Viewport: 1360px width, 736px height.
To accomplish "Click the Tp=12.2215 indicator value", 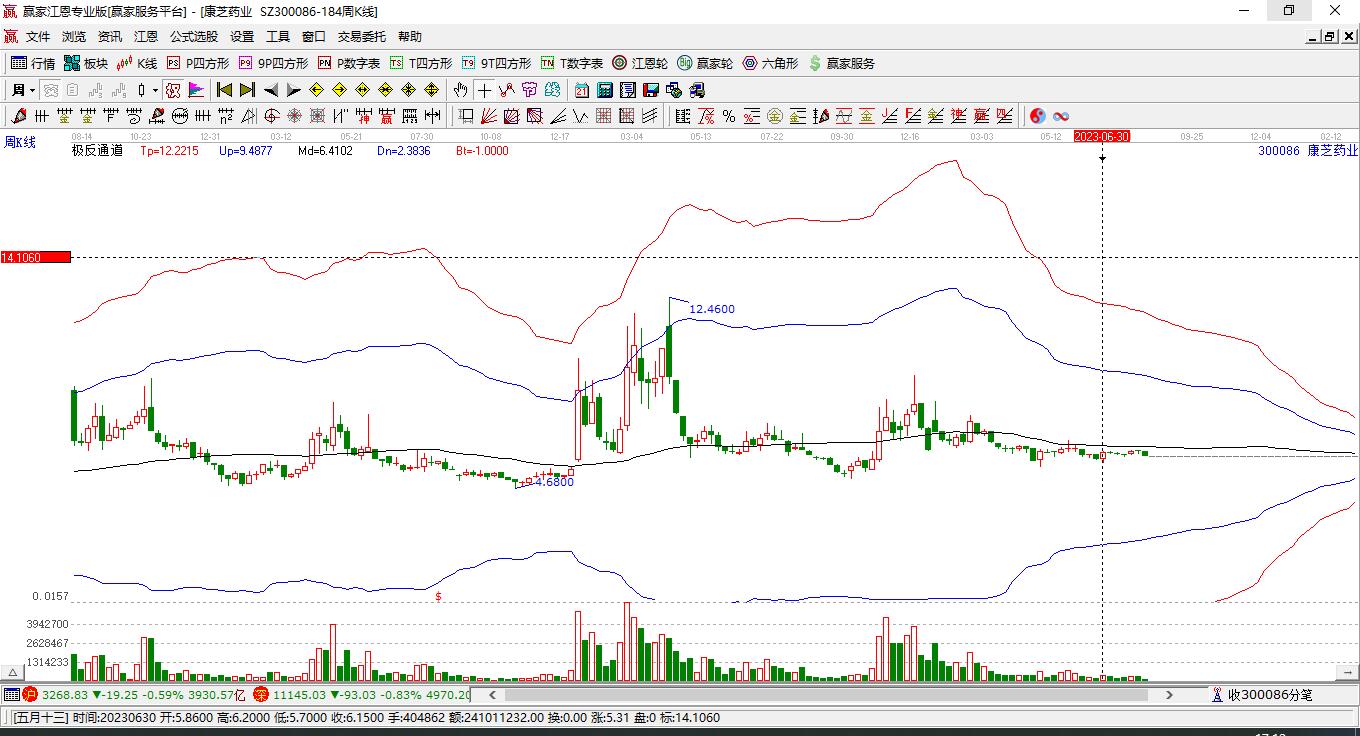I will [x=169, y=151].
